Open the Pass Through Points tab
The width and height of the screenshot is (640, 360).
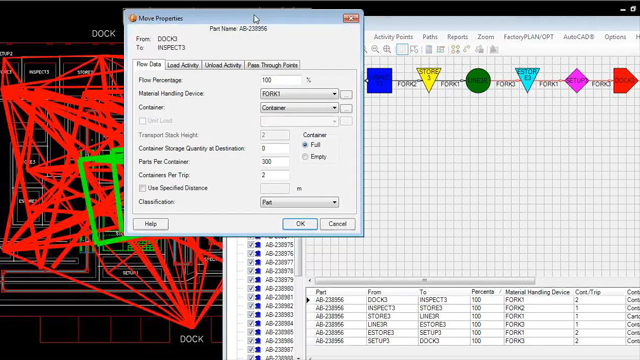(x=272, y=65)
